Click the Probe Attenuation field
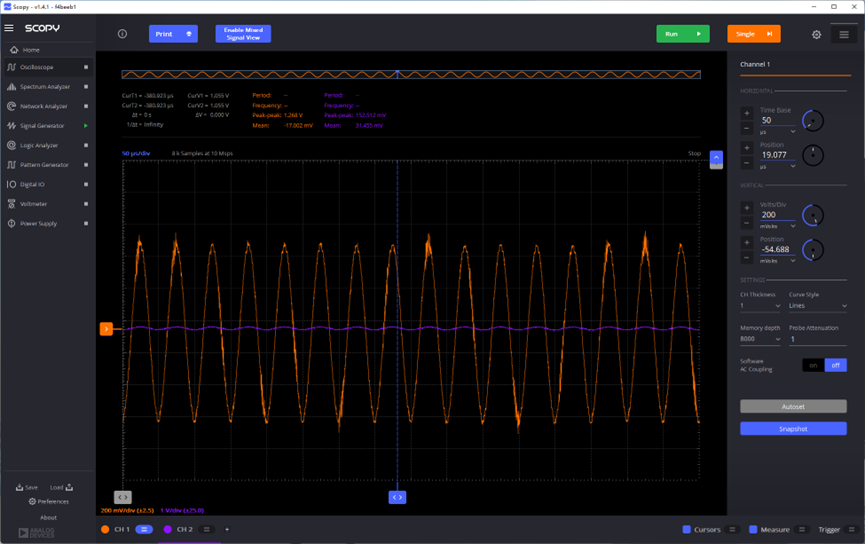 click(818, 339)
